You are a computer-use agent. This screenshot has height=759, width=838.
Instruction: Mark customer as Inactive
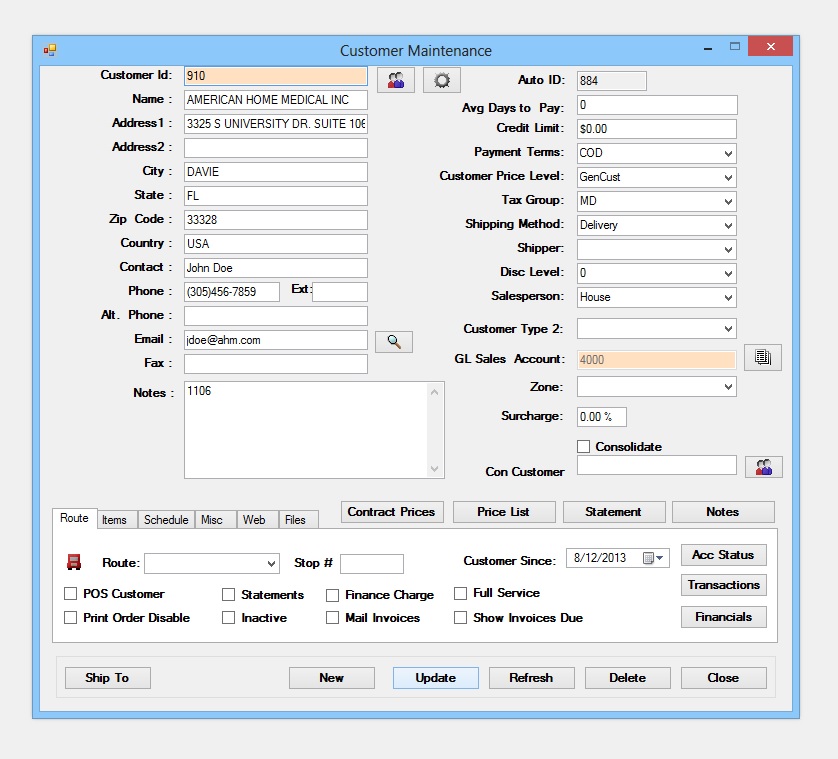tap(228, 617)
